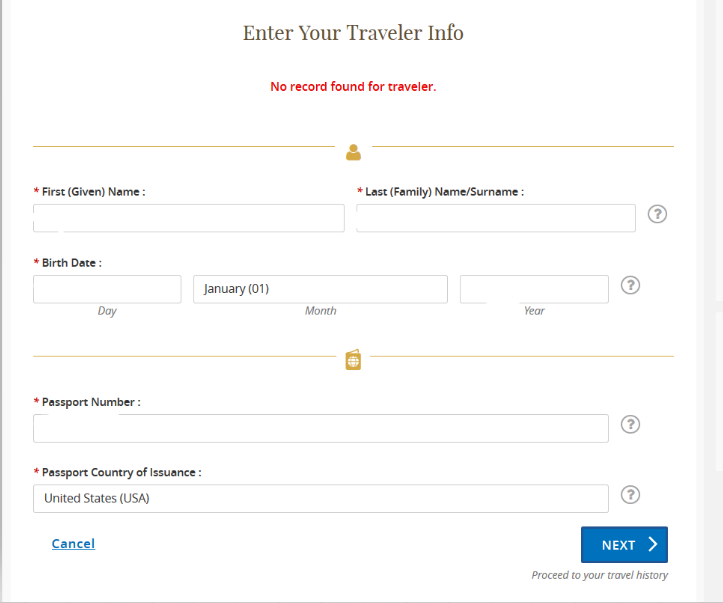The image size is (723, 603).
Task: Click the NEXT button
Action: pos(624,544)
